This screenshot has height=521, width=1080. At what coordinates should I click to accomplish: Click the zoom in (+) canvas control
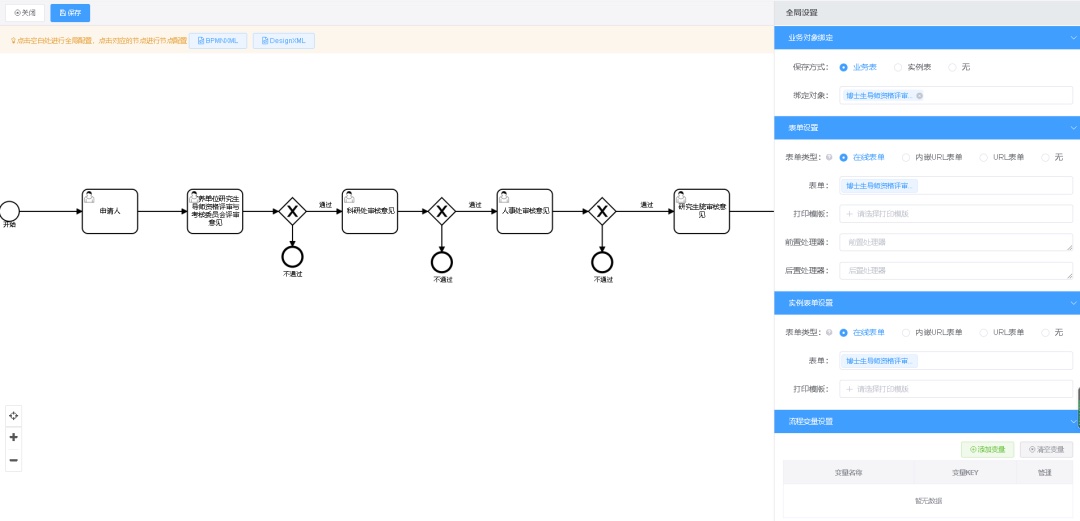(13, 437)
